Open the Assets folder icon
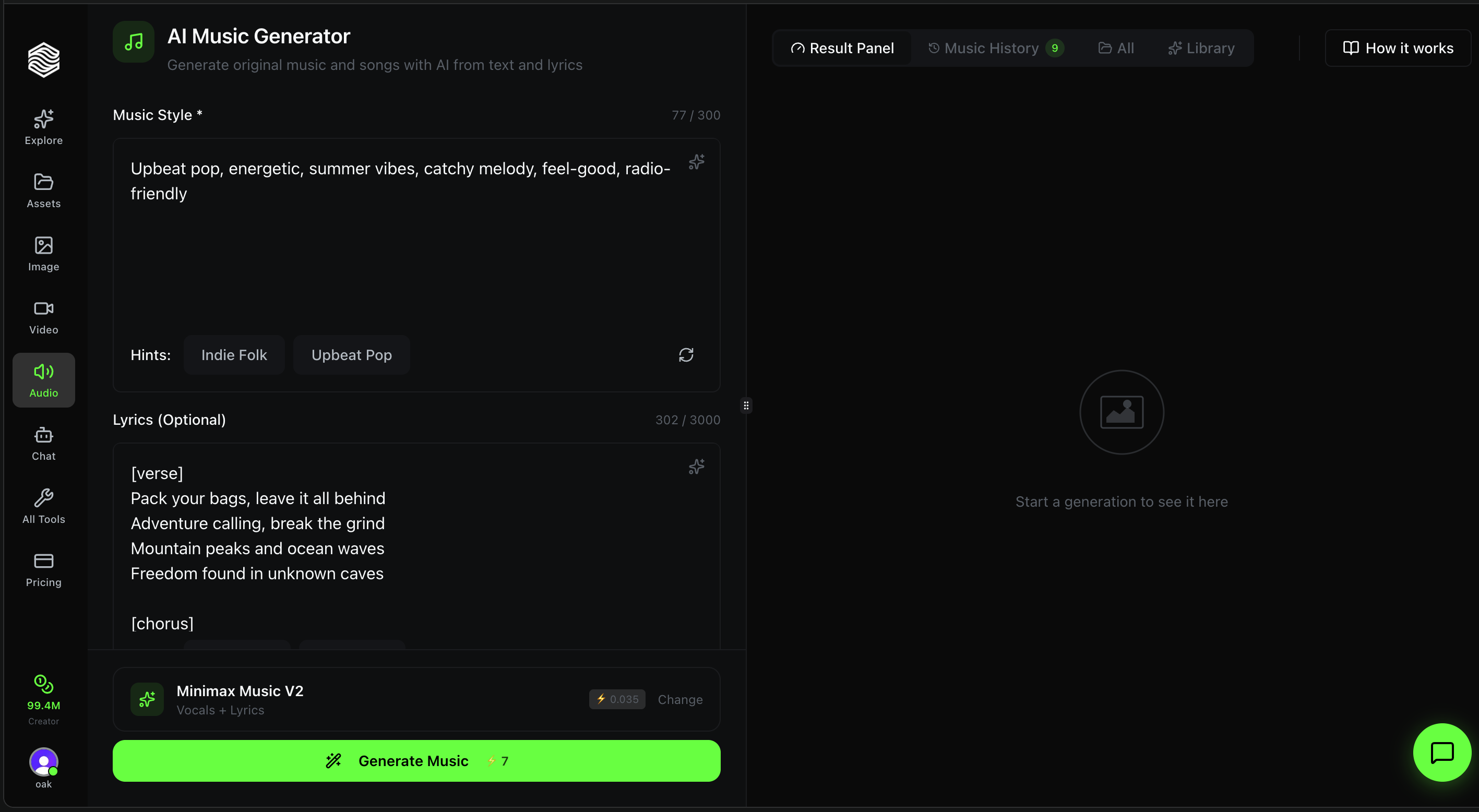Viewport: 1479px width, 812px height. [x=44, y=190]
